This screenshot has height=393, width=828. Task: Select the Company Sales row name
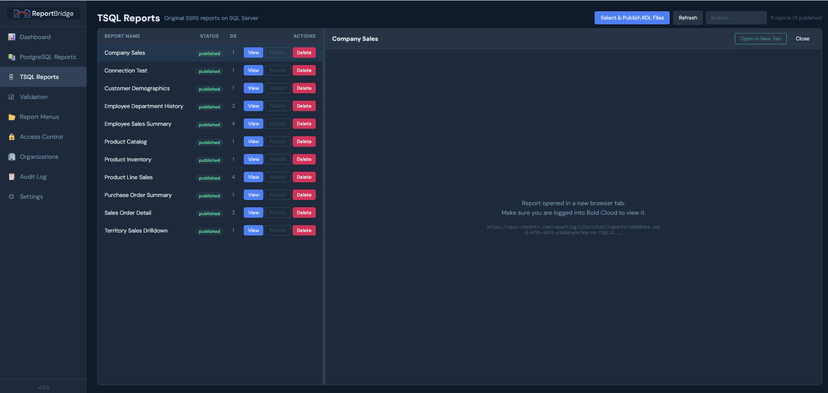125,53
